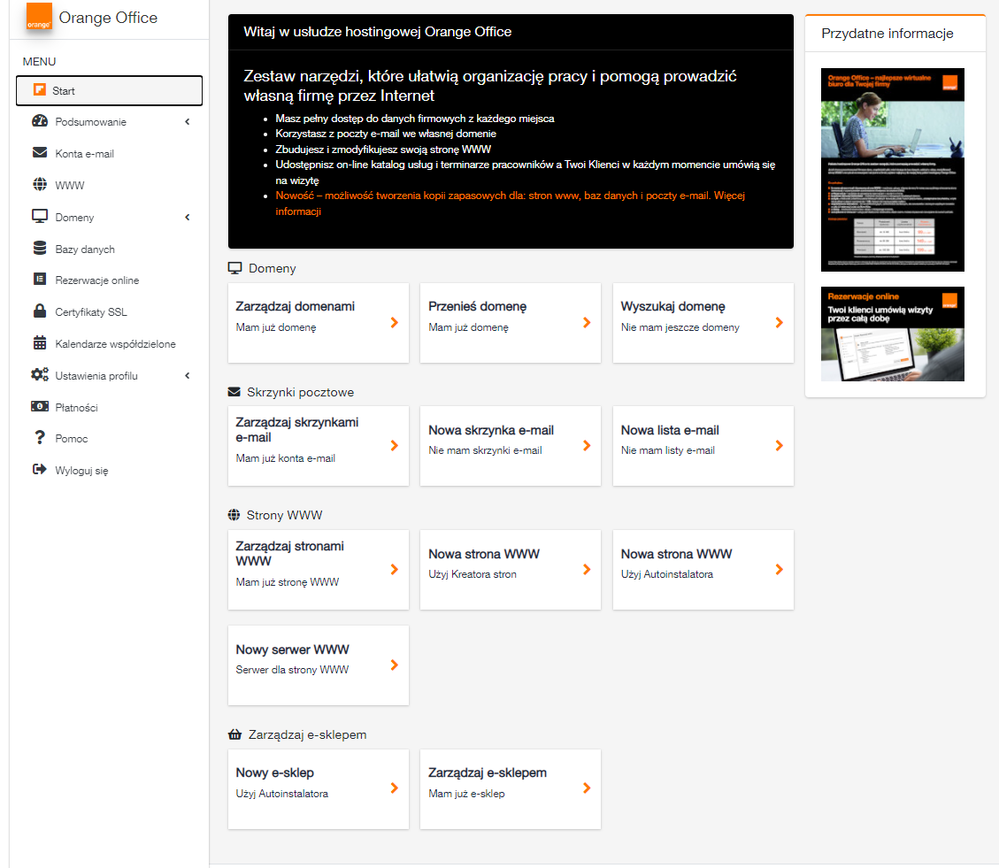Click the globe icon beside WWW
The height and width of the screenshot is (868, 999).
(40, 185)
